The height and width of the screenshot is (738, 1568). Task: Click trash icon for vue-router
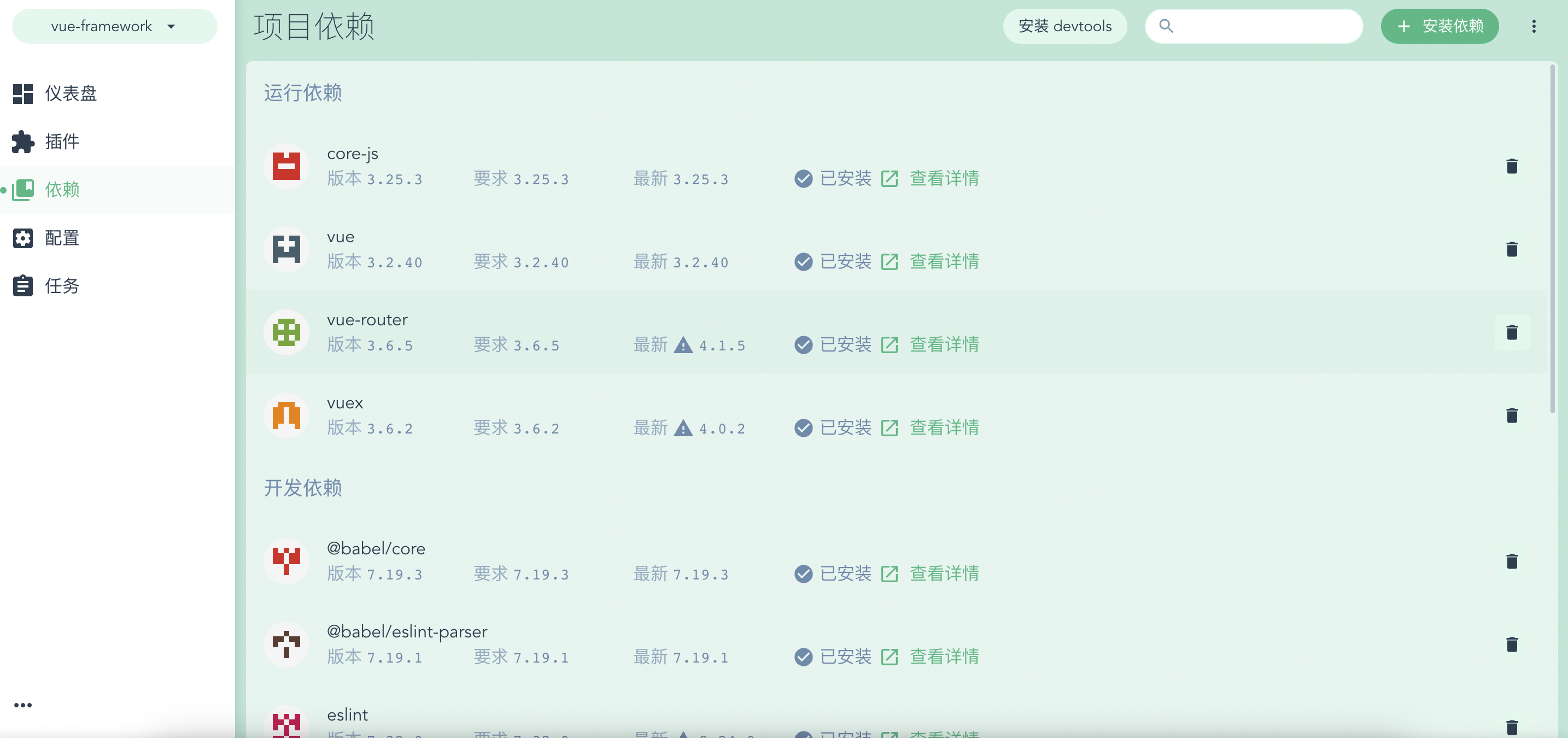1511,332
